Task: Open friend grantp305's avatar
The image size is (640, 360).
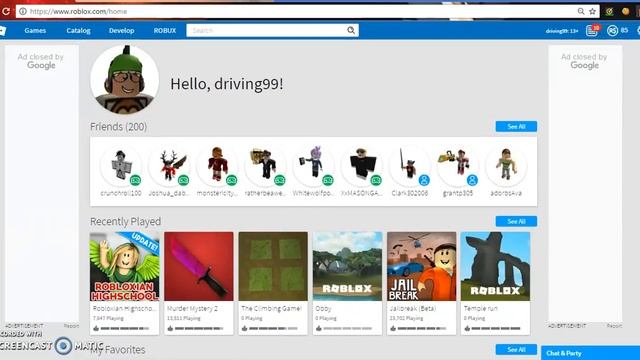Action: 458,166
